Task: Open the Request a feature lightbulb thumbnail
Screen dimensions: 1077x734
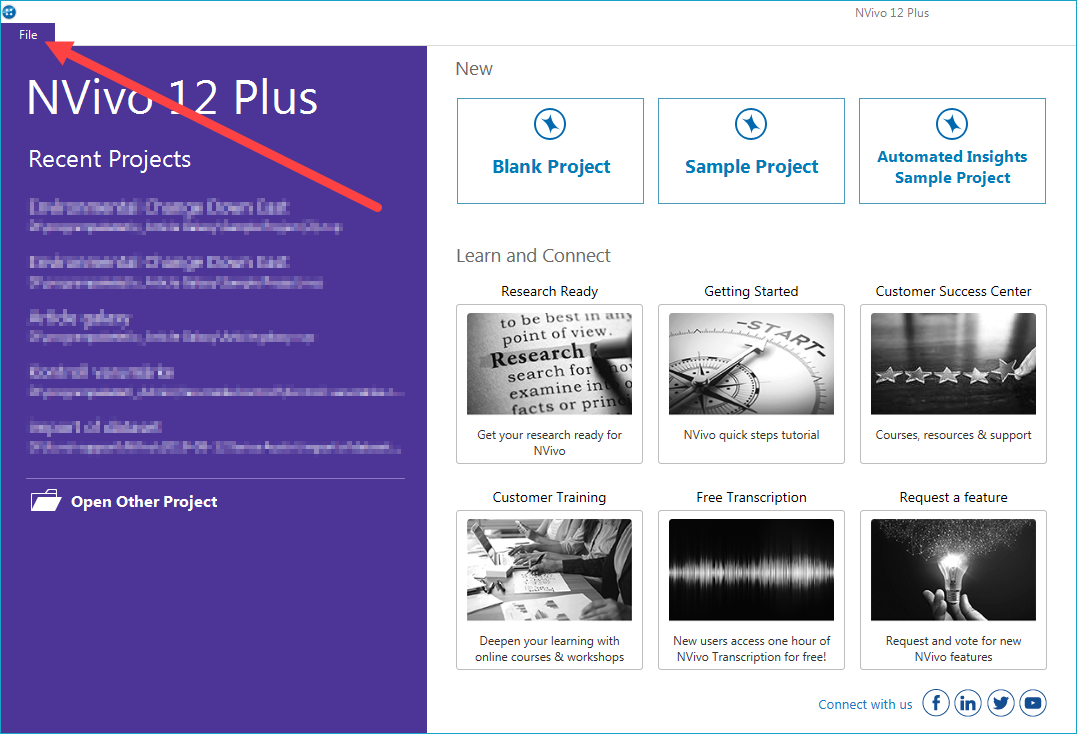Action: (x=953, y=570)
